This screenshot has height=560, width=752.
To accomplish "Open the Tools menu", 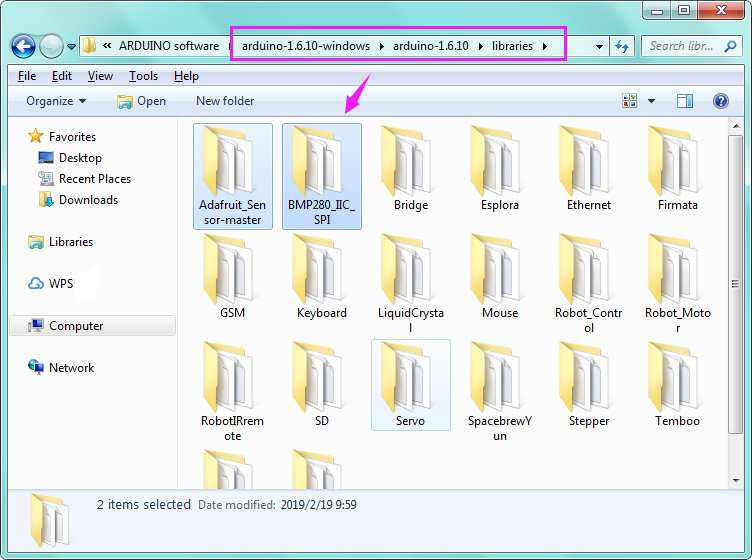I will click(143, 76).
